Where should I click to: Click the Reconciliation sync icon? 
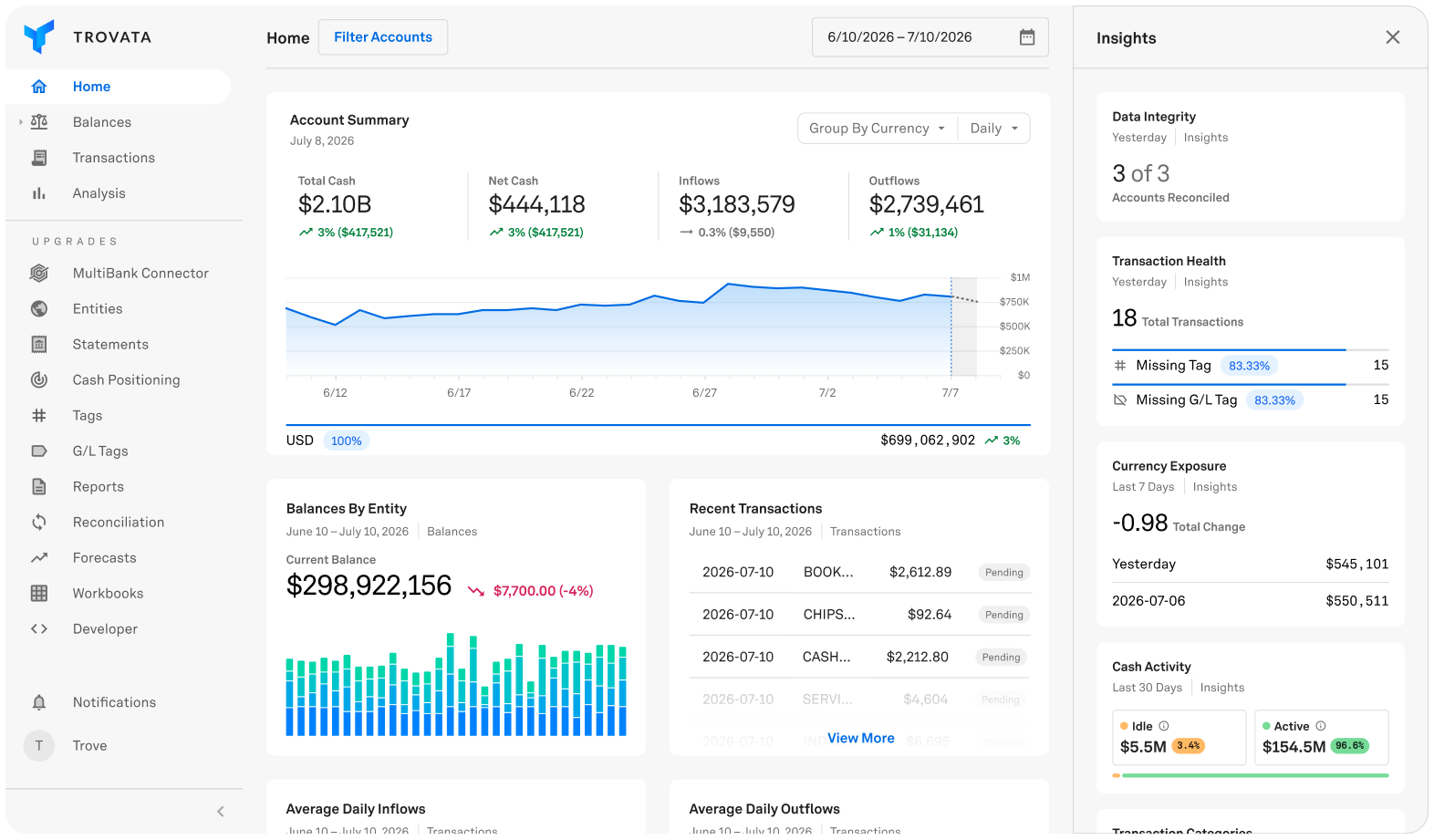click(x=39, y=522)
